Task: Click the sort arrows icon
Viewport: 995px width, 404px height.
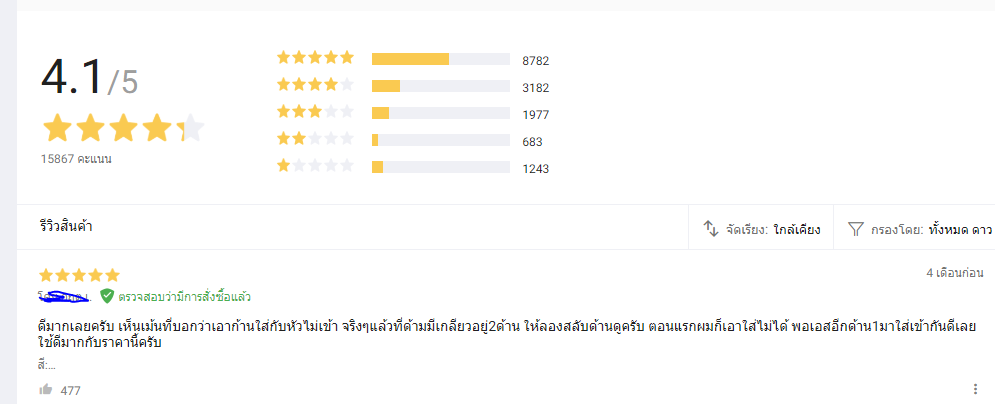Action: 712,229
